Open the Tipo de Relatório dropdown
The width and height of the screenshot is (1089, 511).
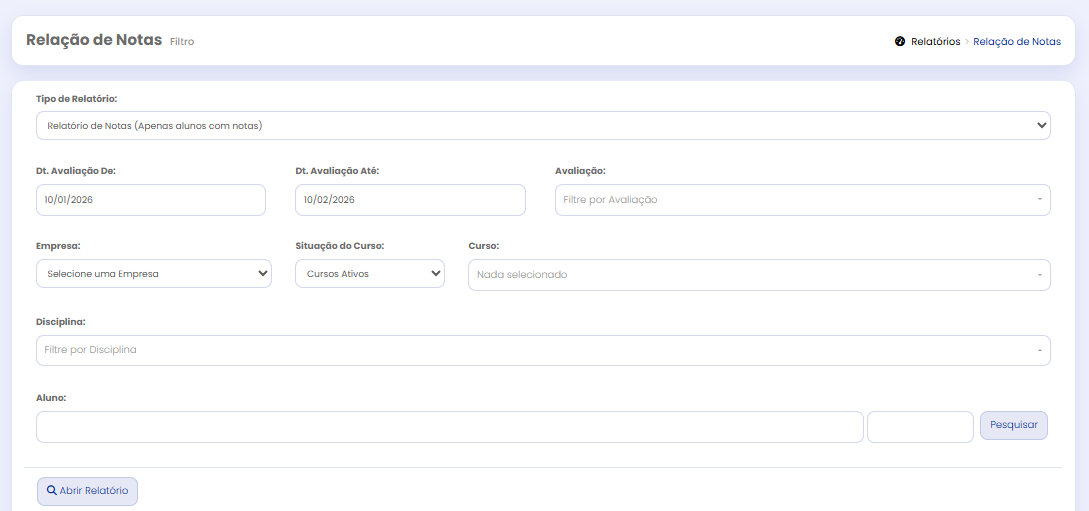pos(543,126)
